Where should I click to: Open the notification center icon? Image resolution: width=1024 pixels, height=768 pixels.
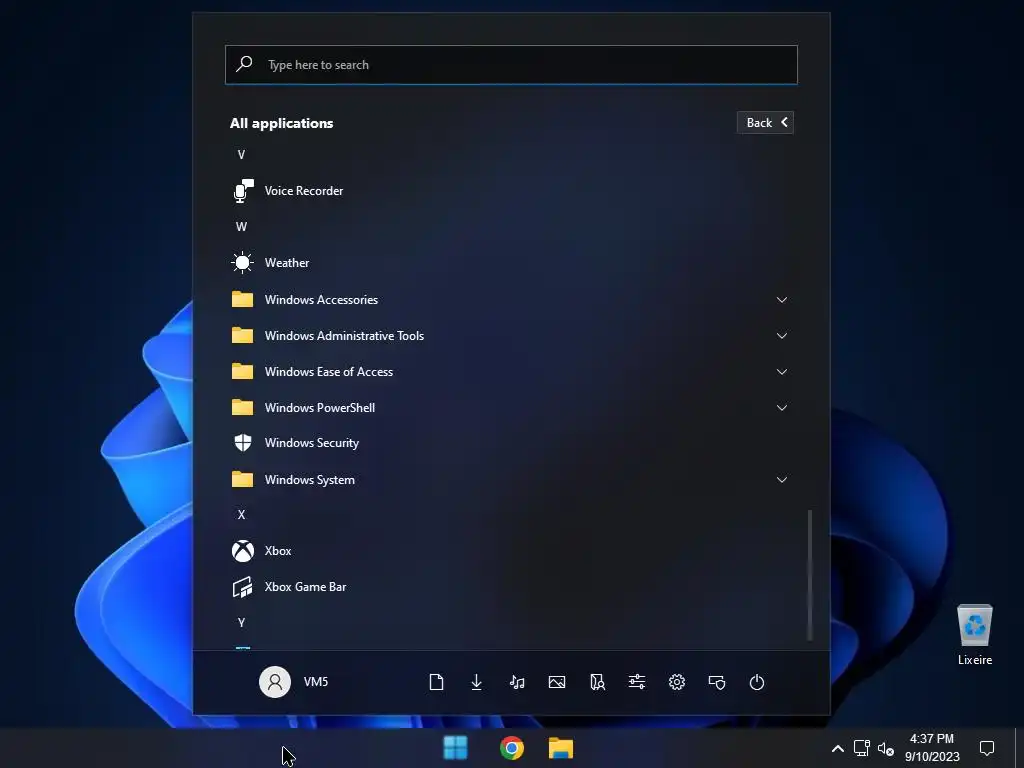coord(987,748)
